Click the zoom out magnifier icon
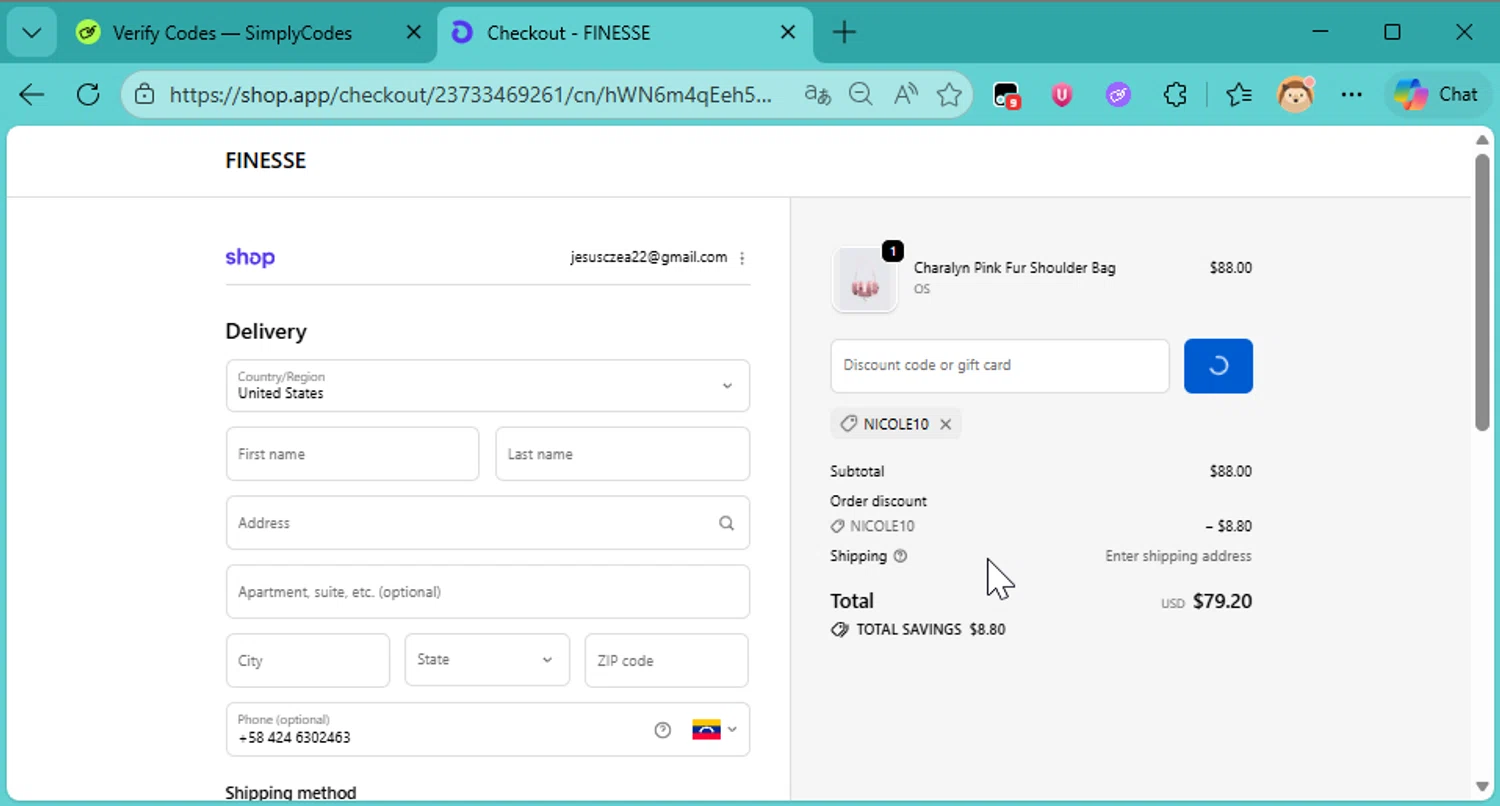 (x=861, y=95)
